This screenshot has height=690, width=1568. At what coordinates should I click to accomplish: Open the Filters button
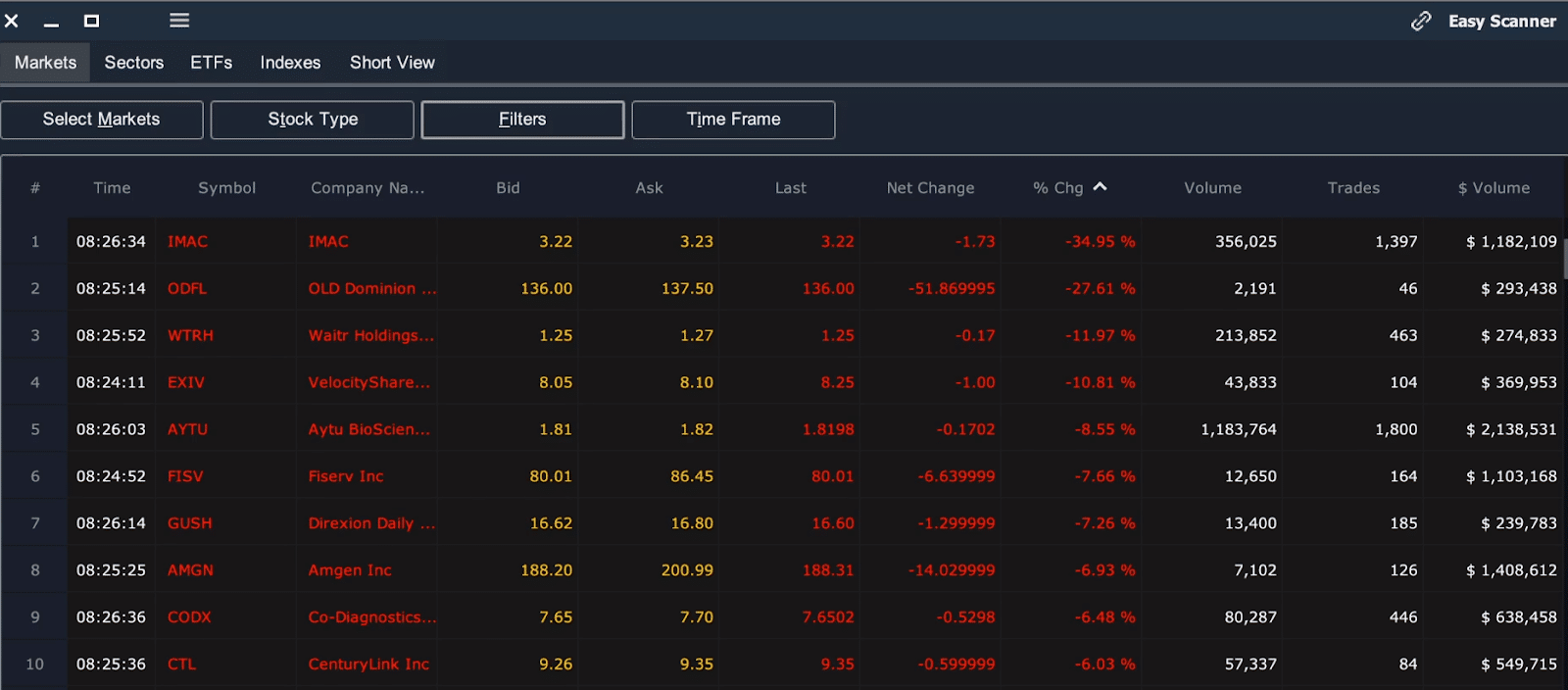522,120
